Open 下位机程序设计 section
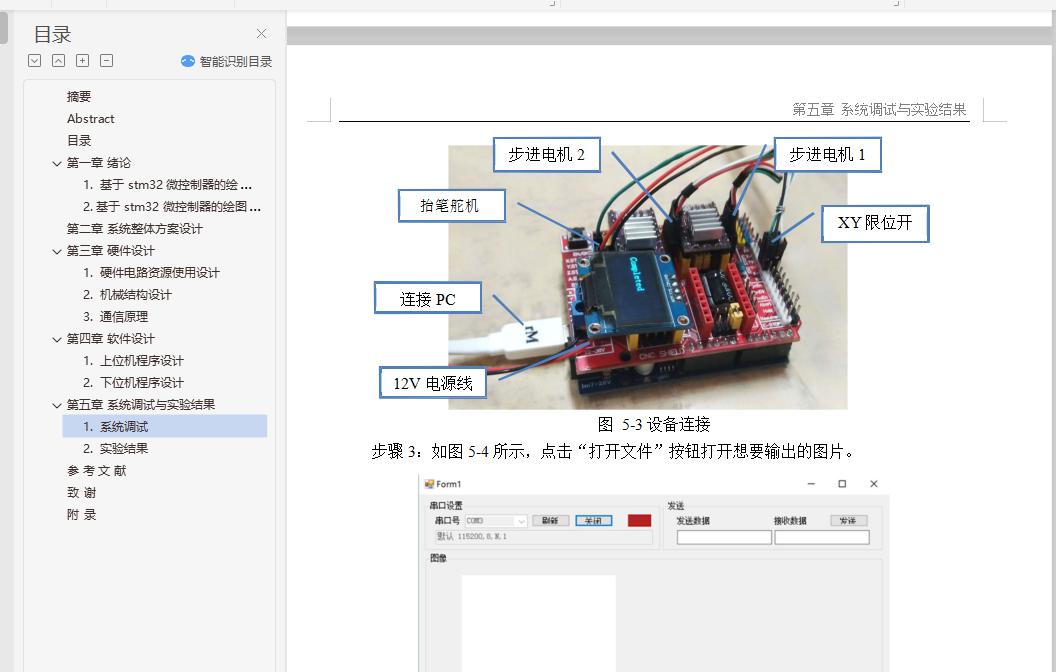Image resolution: width=1056 pixels, height=672 pixels. tap(133, 382)
